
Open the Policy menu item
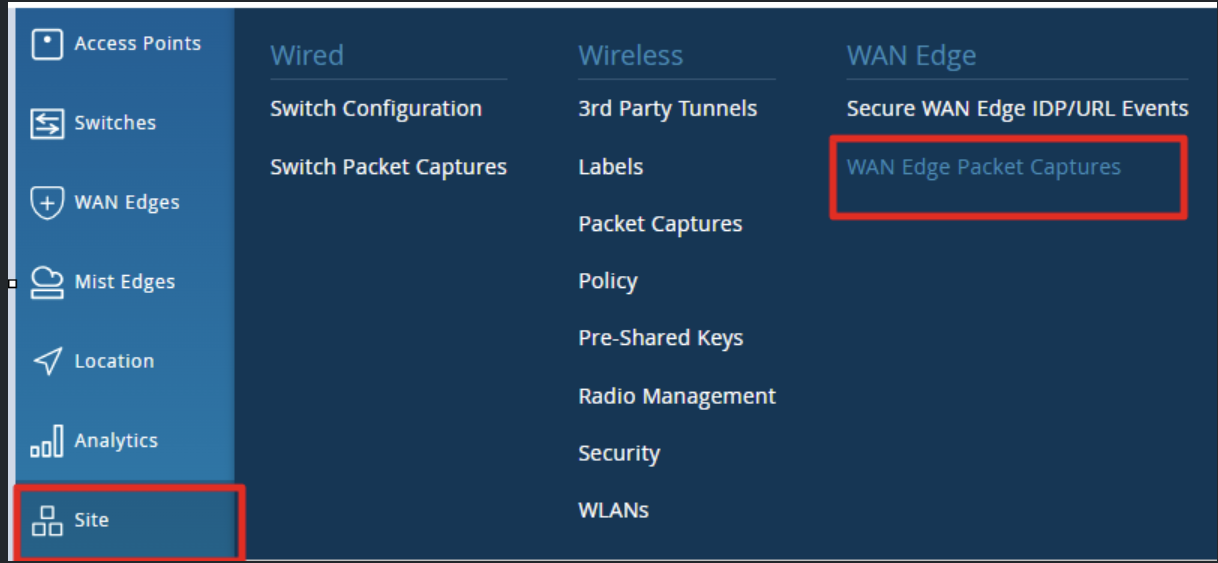click(607, 281)
